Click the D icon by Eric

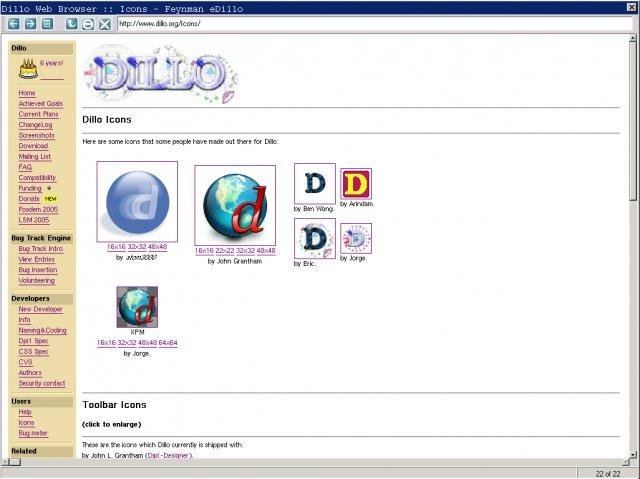[x=315, y=239]
